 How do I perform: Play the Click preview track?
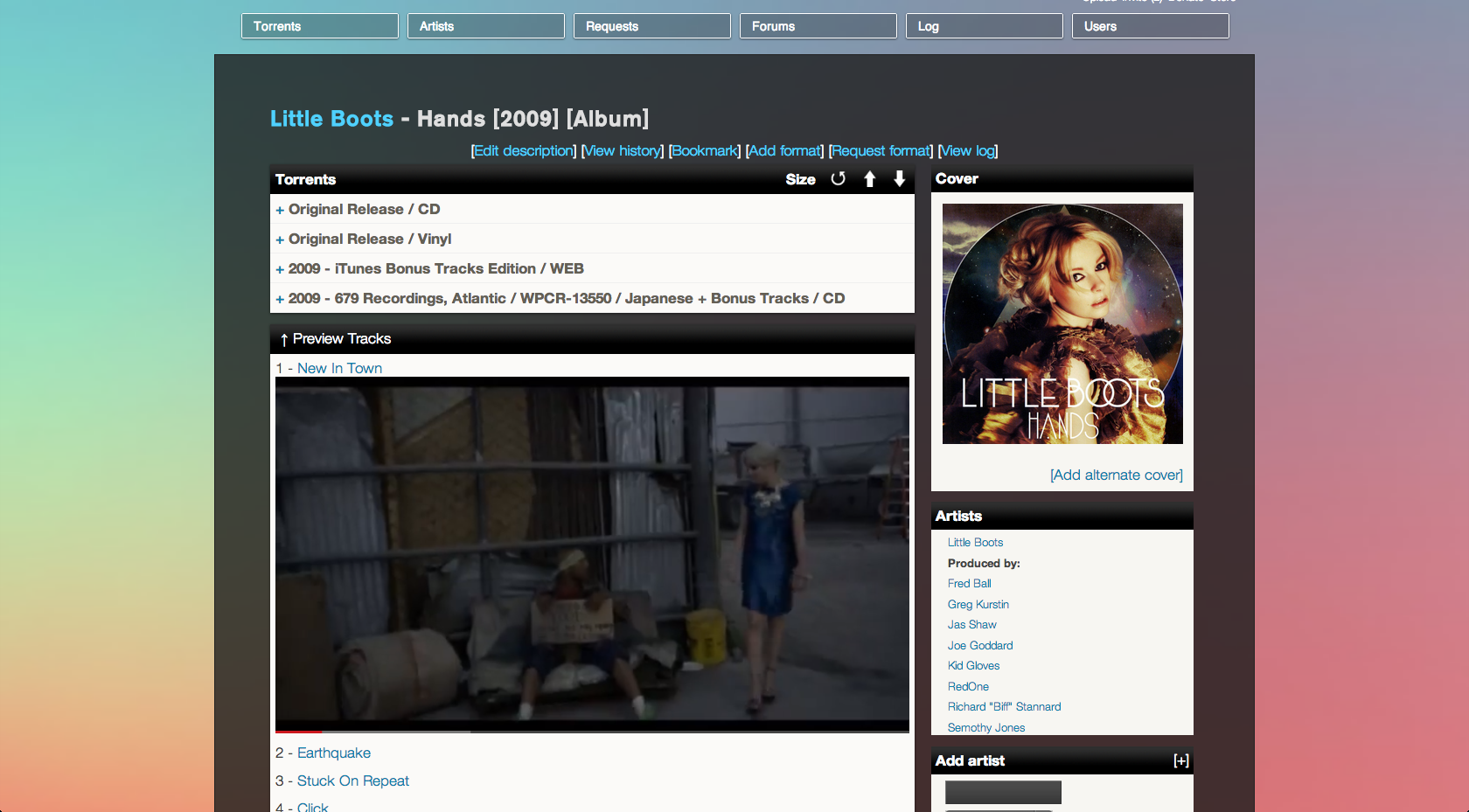[313, 807]
